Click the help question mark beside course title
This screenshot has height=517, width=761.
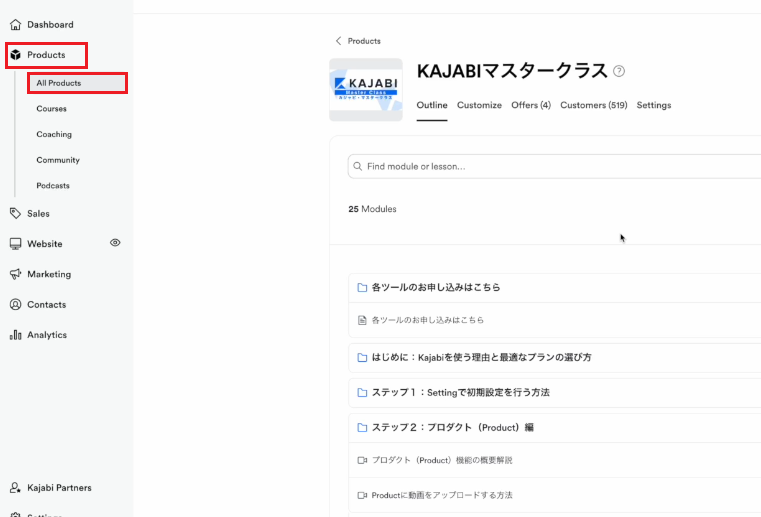(619, 71)
